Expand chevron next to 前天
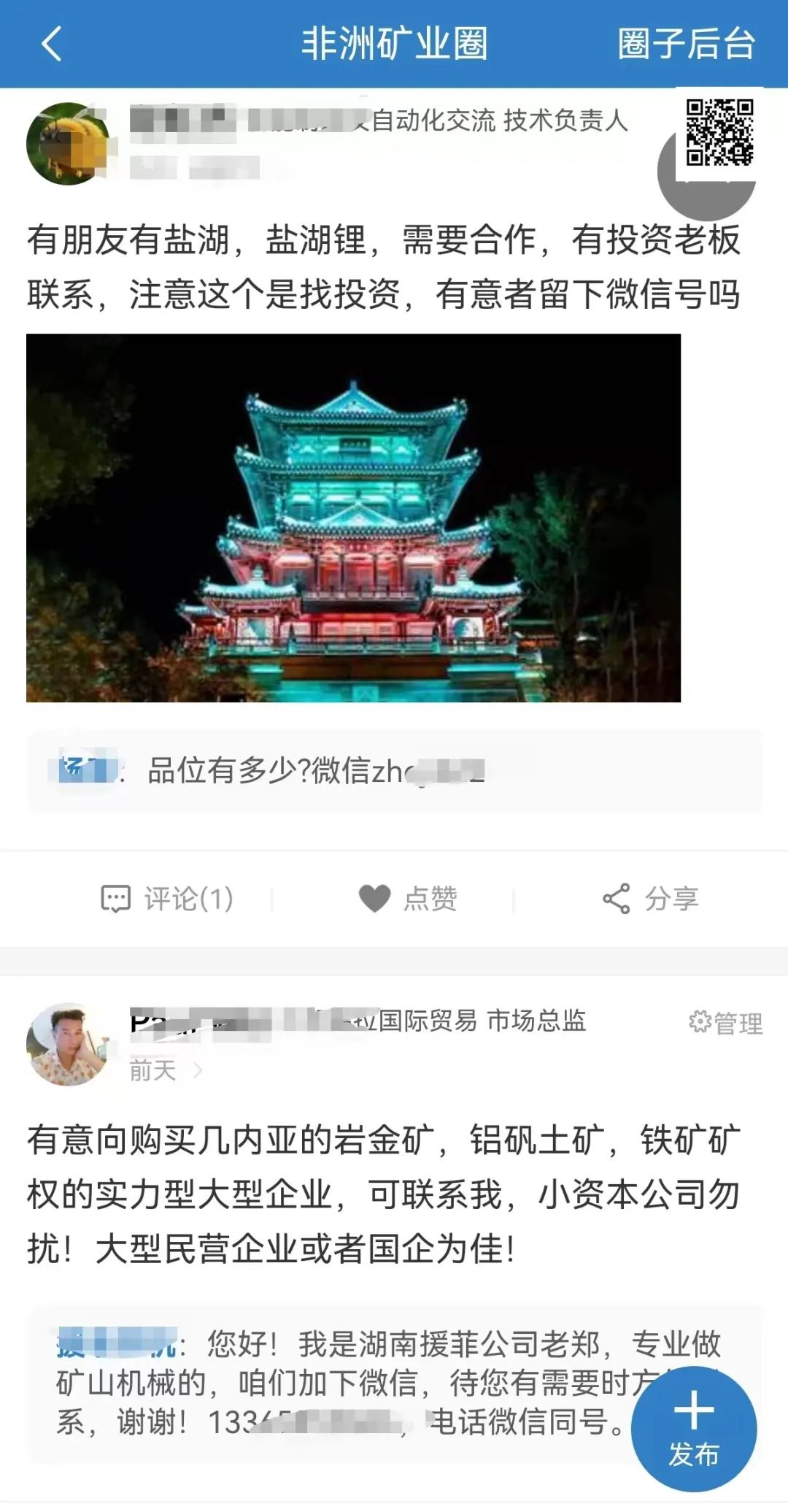The image size is (788, 1512). (197, 1071)
